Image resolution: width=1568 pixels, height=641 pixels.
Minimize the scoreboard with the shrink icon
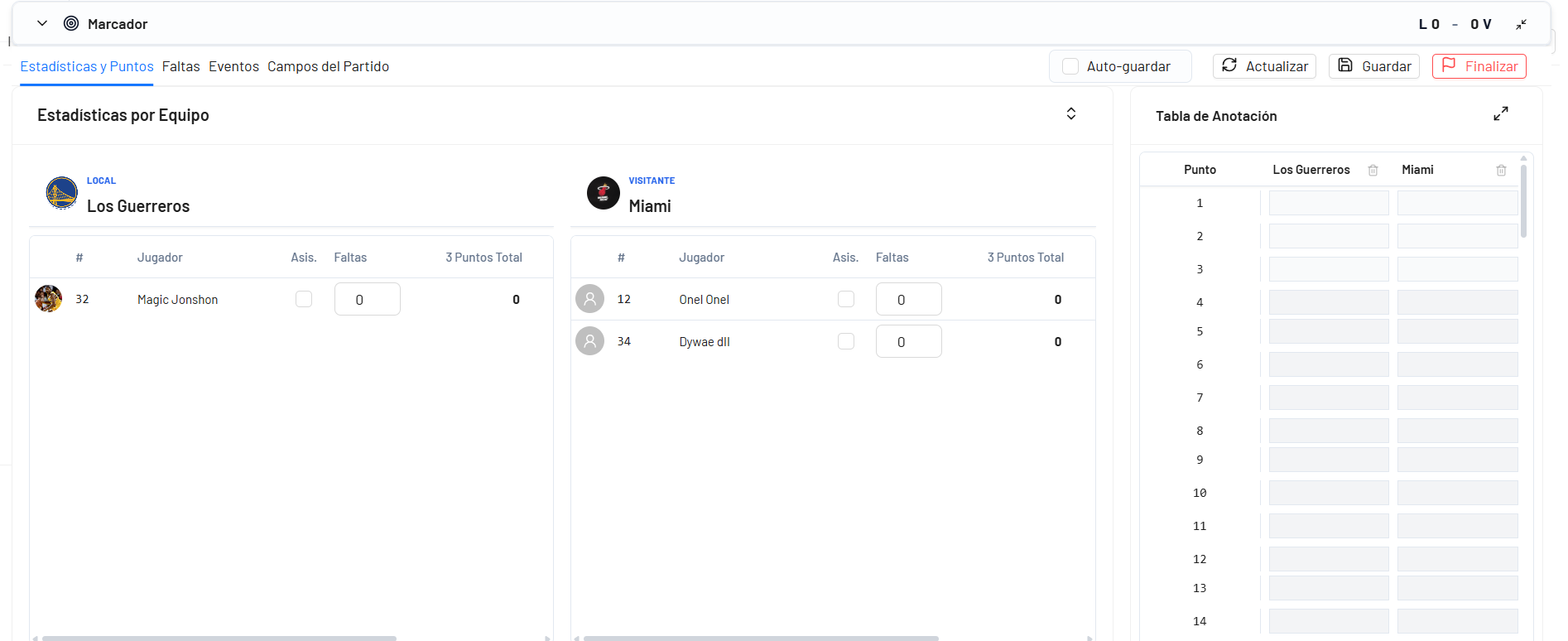click(1521, 25)
